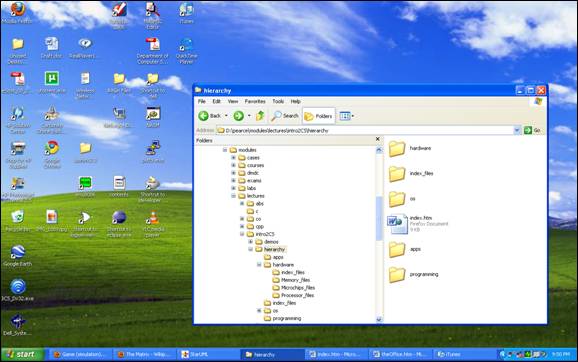The height and width of the screenshot is (362, 578).
Task: Click the green Back arrow icon
Action: (203, 116)
